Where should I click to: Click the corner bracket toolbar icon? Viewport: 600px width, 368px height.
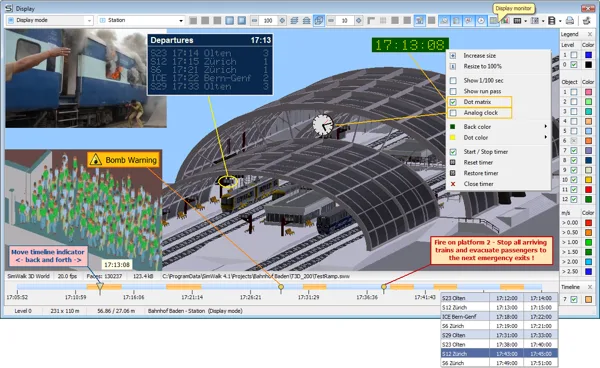pyautogui.click(x=371, y=21)
